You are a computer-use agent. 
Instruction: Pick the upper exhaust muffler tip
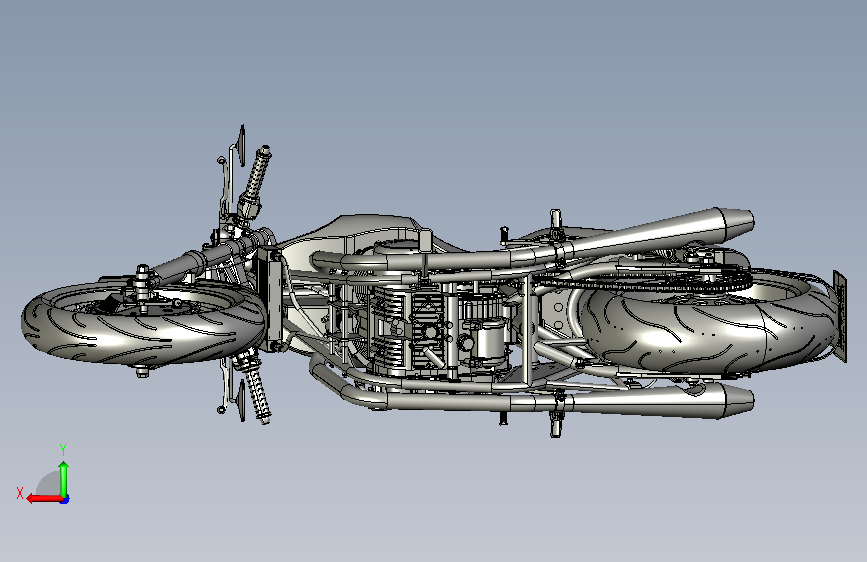point(739,223)
